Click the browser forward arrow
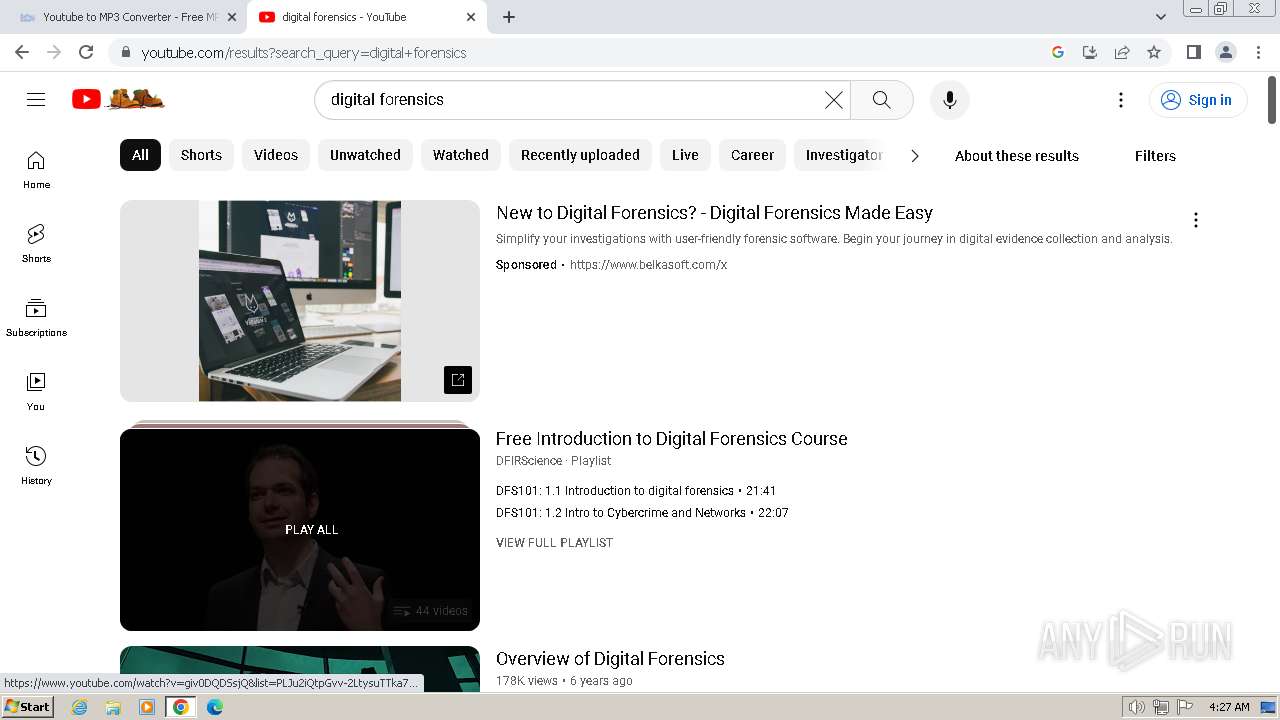 [x=54, y=53]
